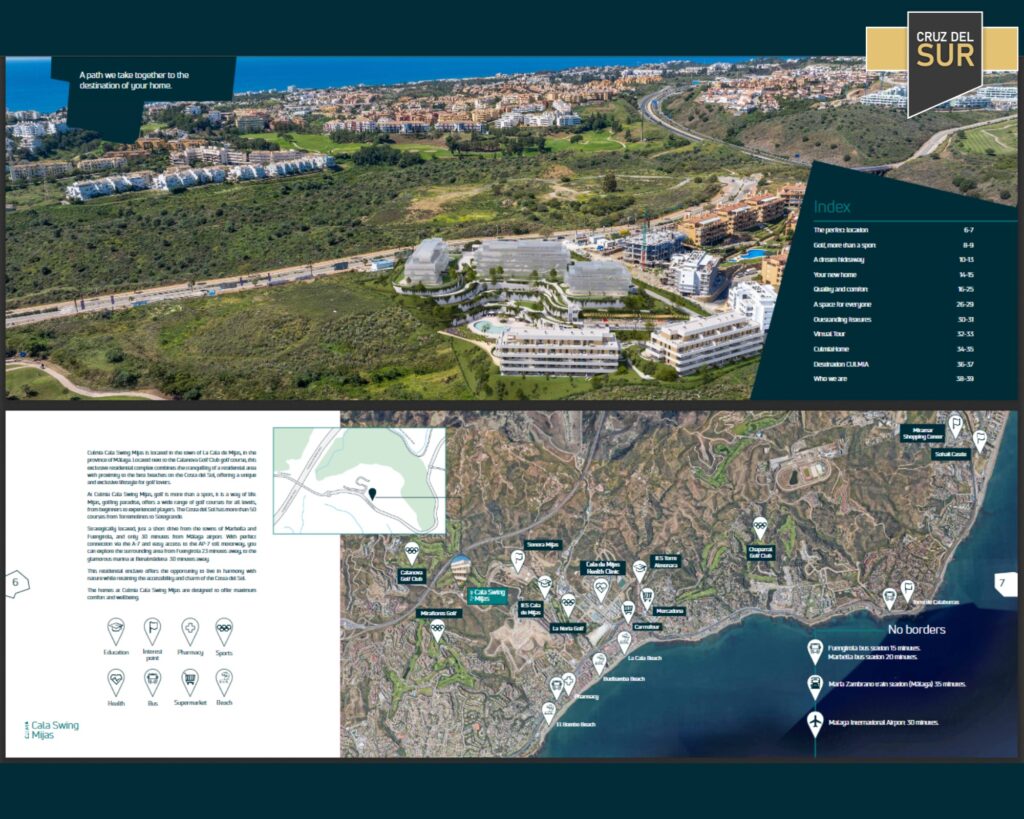Click the Pharmacy legend pin icon
The image size is (1024, 819).
pos(190,630)
